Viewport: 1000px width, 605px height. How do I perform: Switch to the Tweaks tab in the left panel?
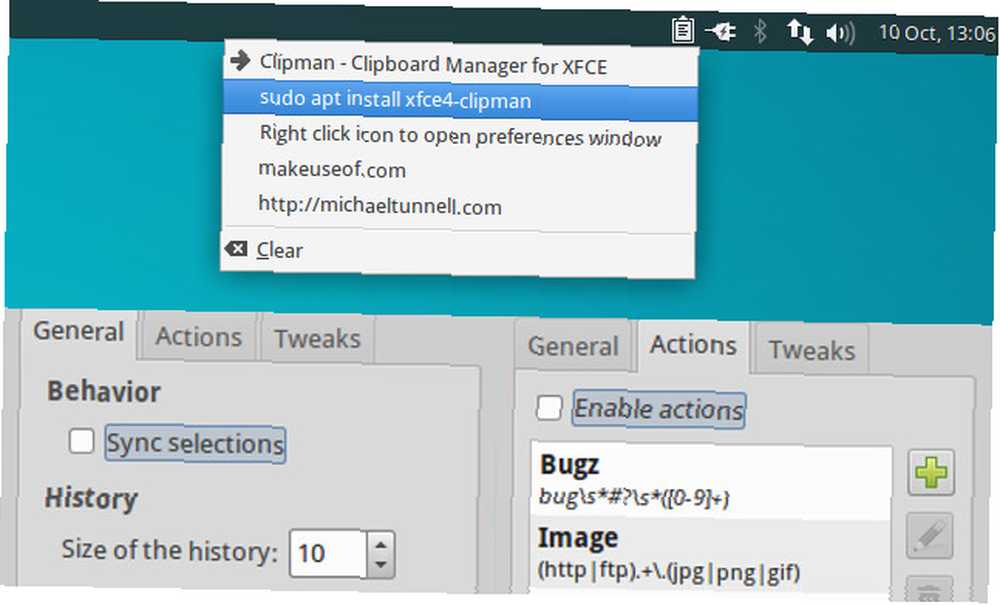coord(317,339)
